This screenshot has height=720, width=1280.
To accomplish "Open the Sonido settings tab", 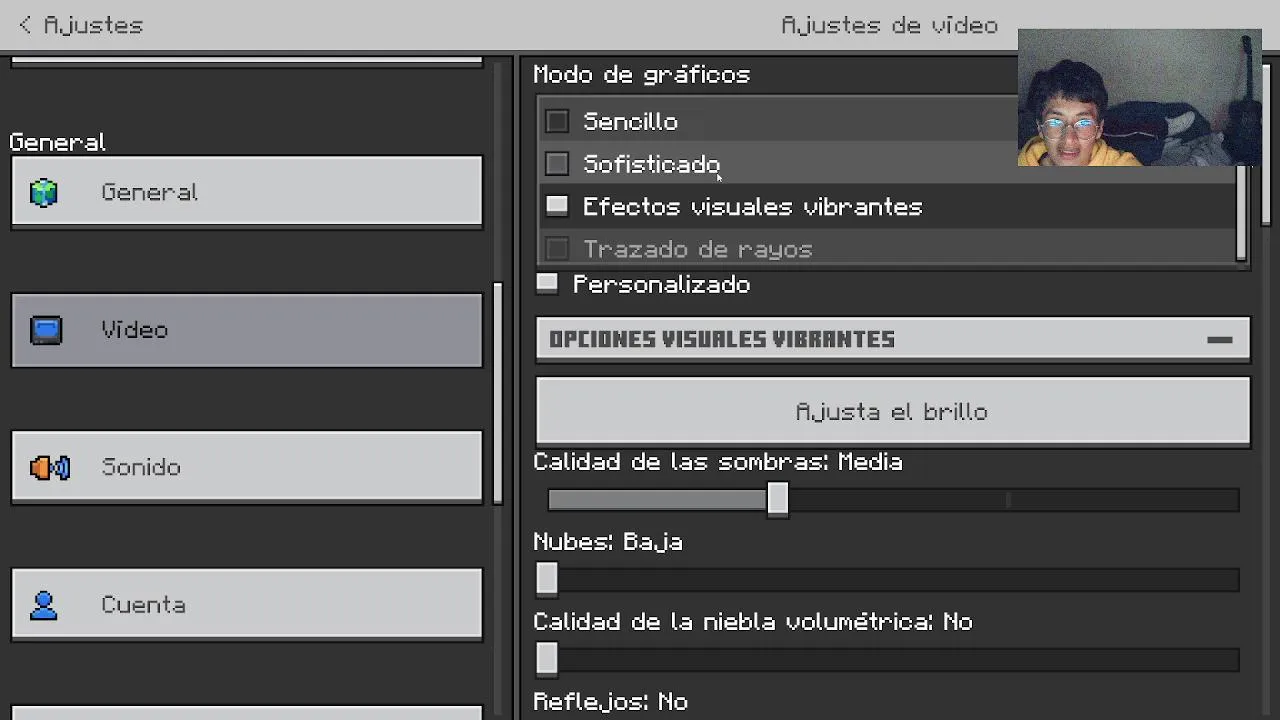I will (247, 467).
